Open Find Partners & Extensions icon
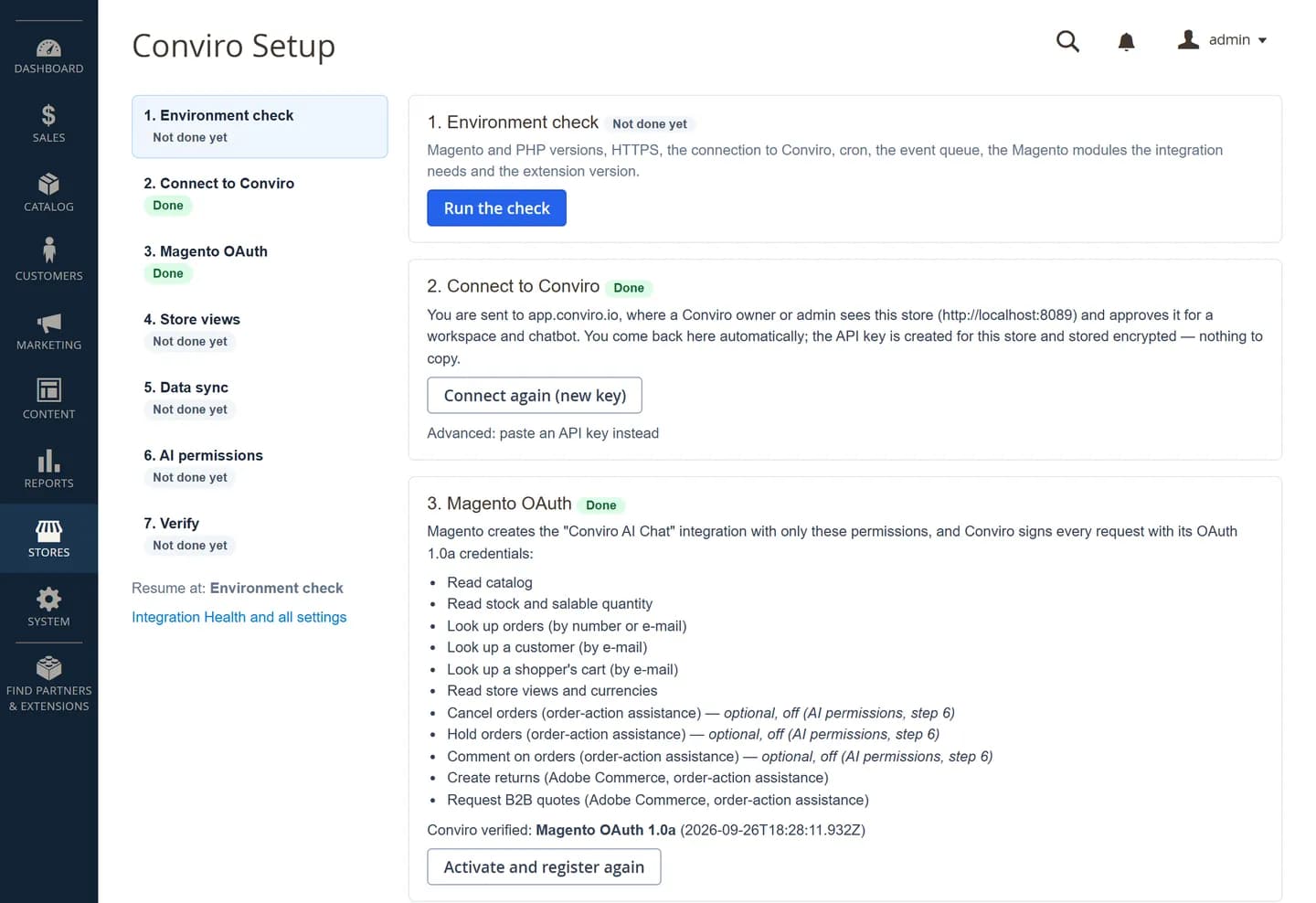Screen dimensions: 1316x903 click(x=48, y=668)
